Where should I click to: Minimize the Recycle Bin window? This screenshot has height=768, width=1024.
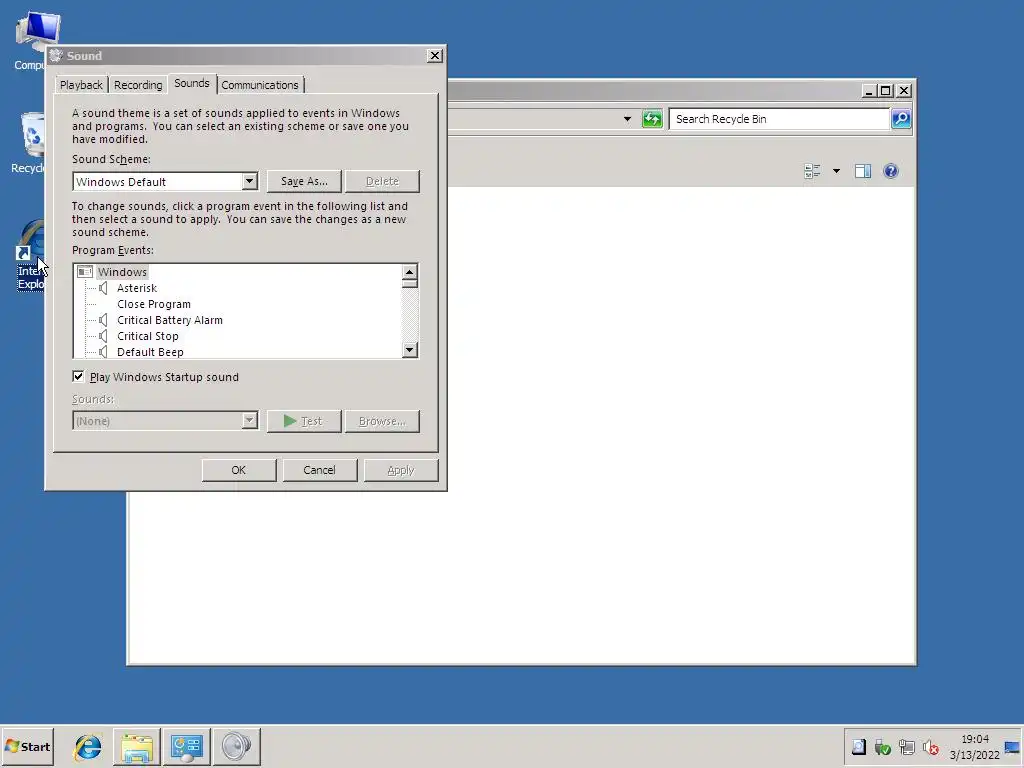pos(869,91)
